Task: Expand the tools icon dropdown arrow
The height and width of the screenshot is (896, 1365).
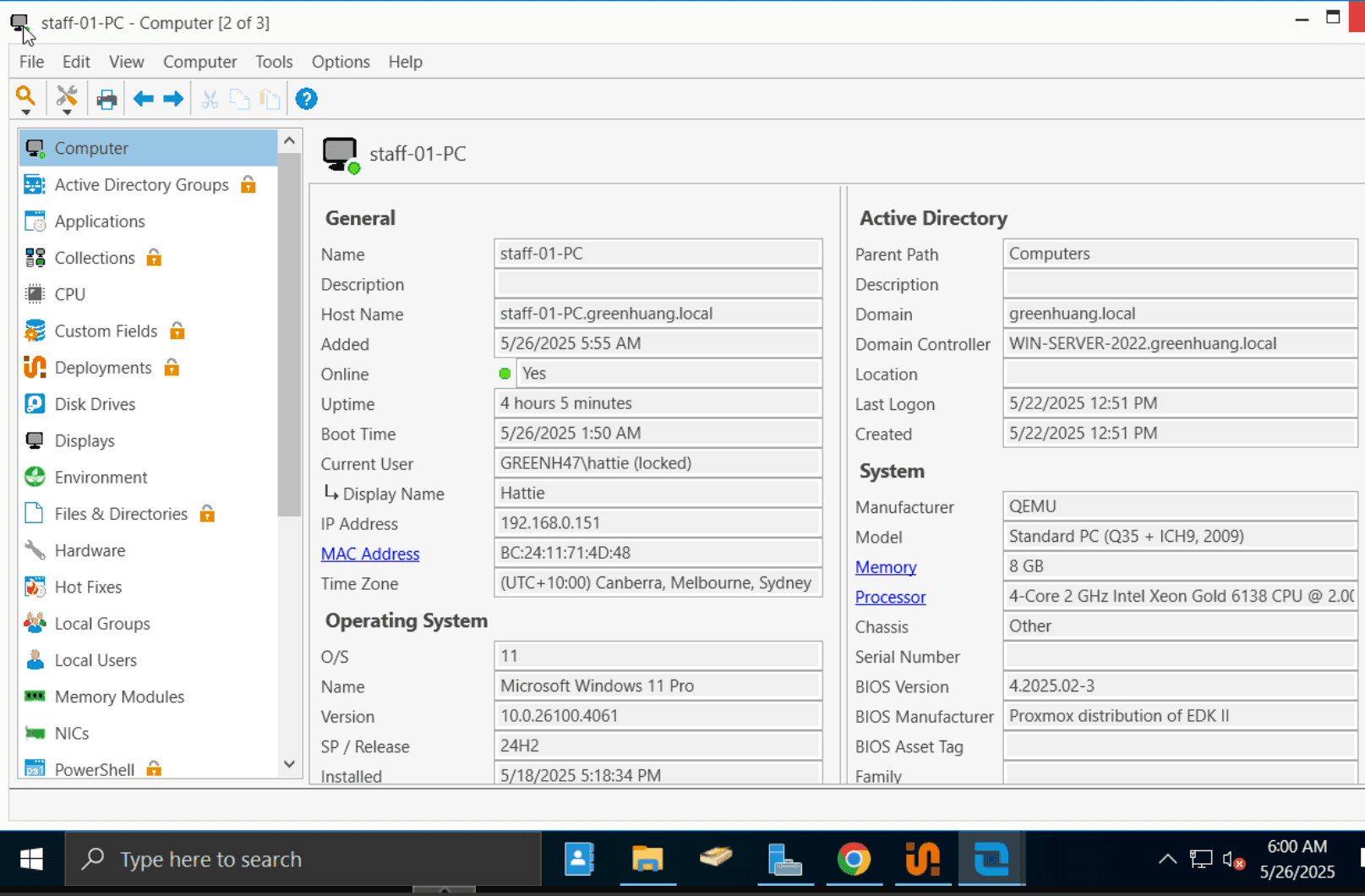Action: click(67, 112)
